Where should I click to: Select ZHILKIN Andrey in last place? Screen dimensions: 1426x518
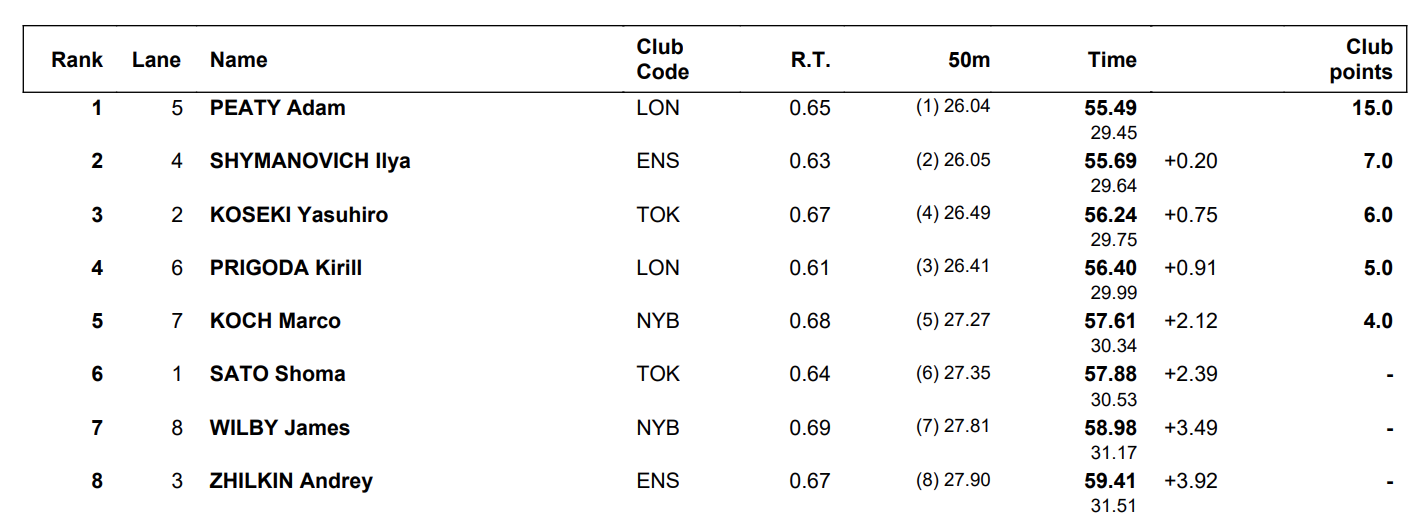coord(291,481)
